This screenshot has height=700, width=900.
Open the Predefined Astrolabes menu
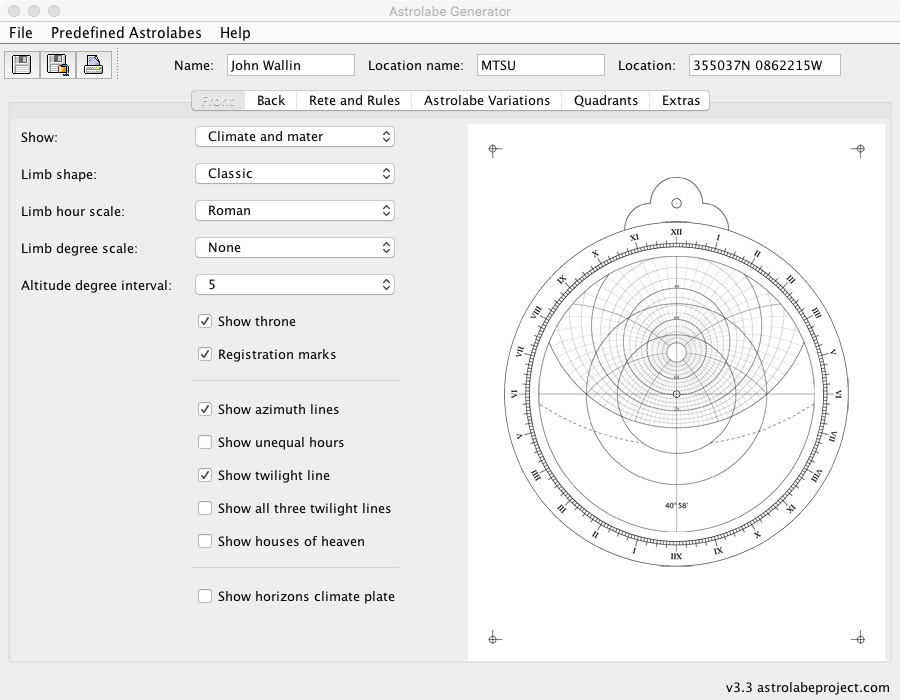[x=126, y=32]
